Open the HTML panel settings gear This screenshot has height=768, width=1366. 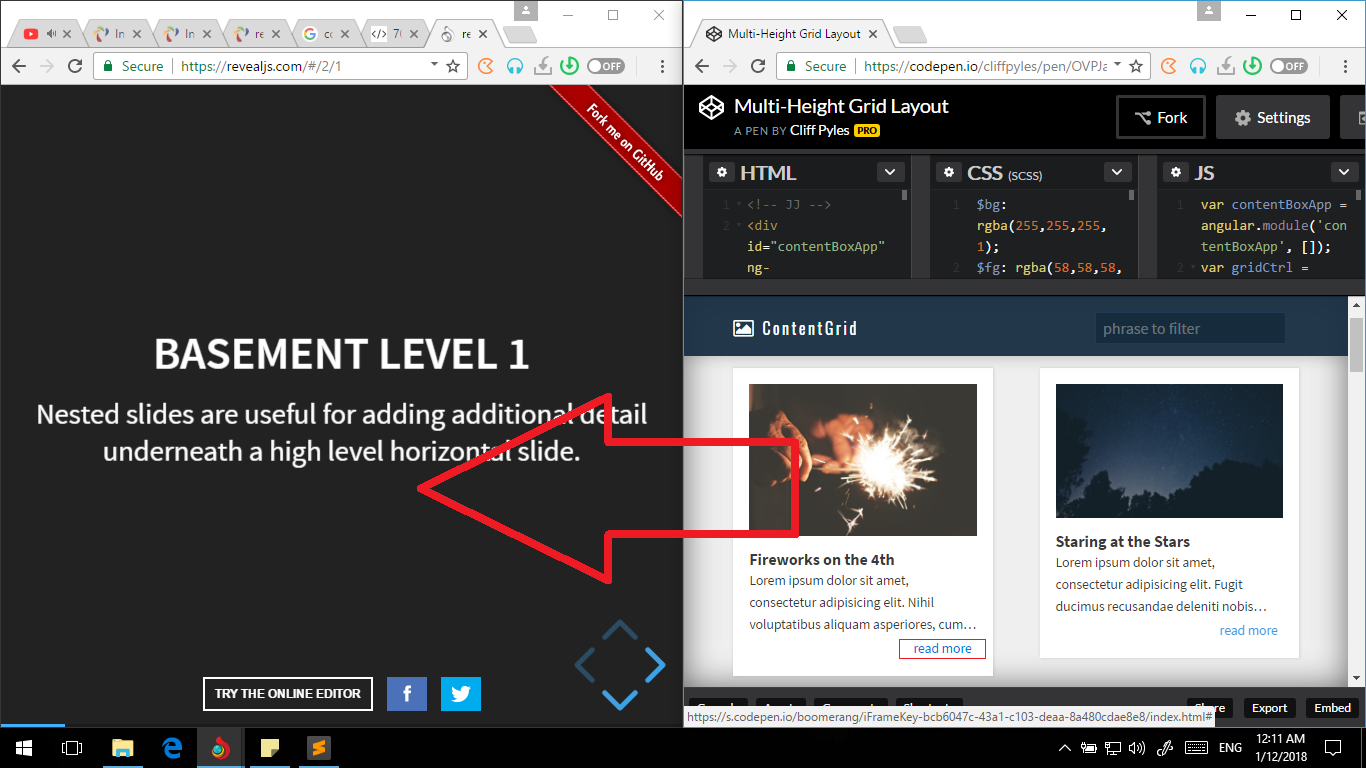pos(722,172)
